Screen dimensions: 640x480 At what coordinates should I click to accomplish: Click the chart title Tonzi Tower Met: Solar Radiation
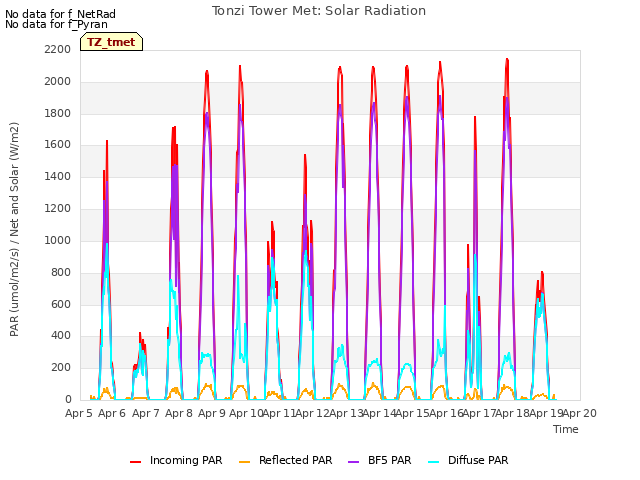319,11
